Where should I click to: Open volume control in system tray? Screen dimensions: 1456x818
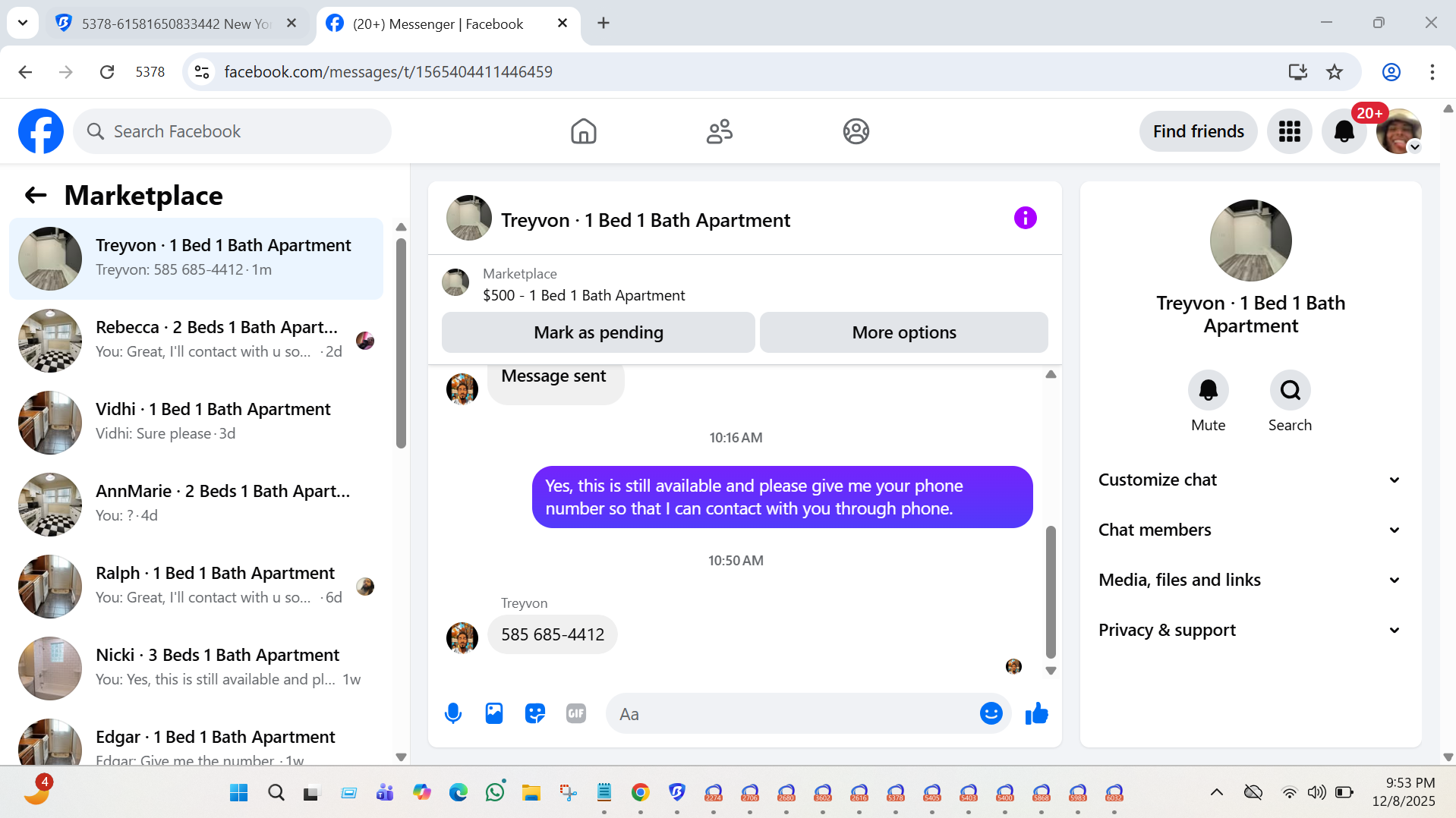(x=1316, y=792)
